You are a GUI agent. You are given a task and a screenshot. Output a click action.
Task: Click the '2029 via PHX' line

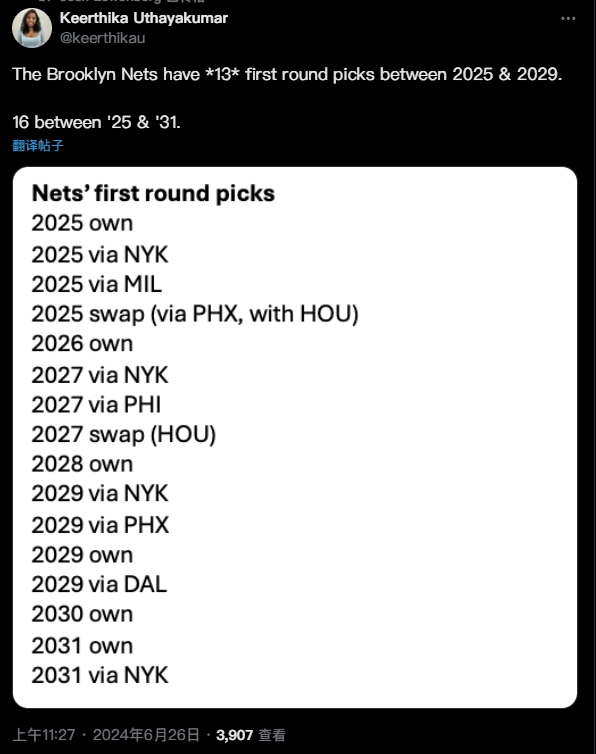coord(100,525)
